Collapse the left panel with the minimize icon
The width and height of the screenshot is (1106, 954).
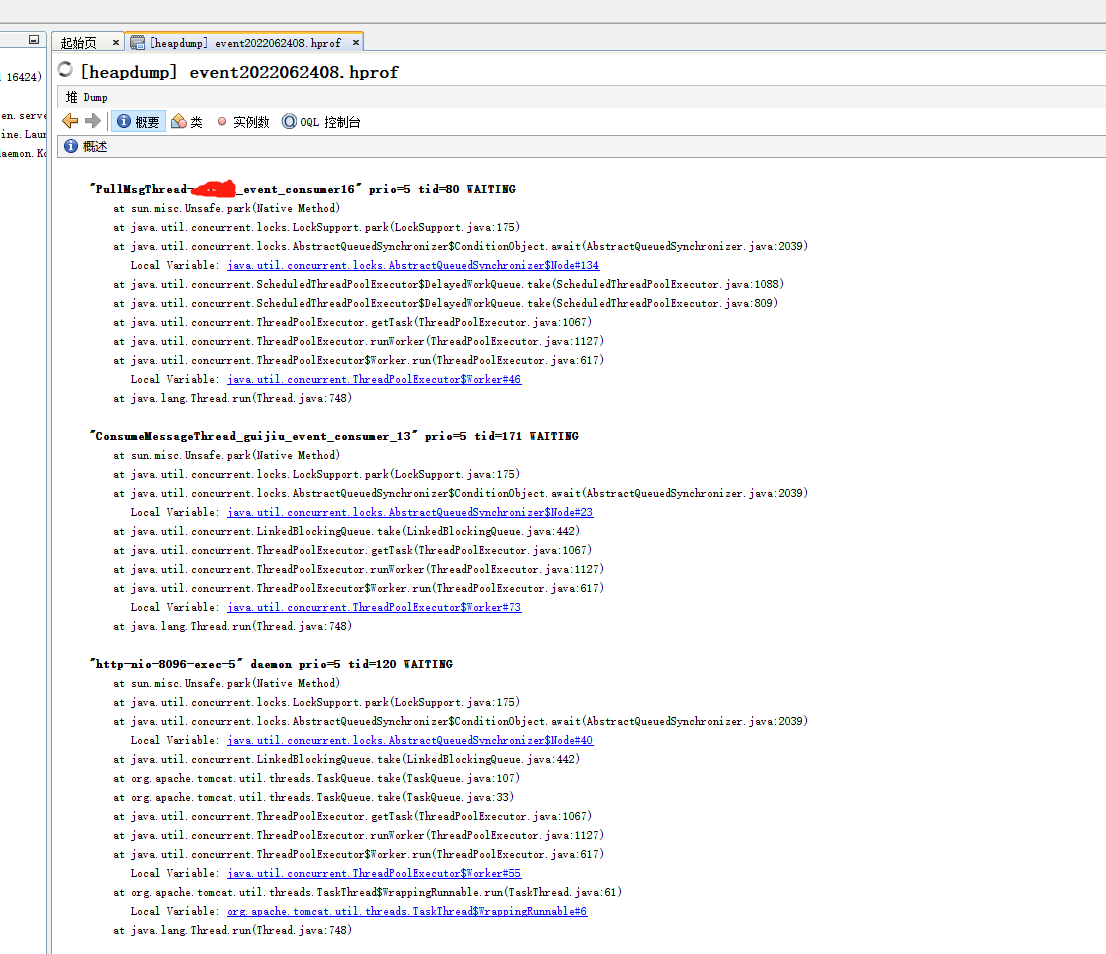pyautogui.click(x=34, y=38)
